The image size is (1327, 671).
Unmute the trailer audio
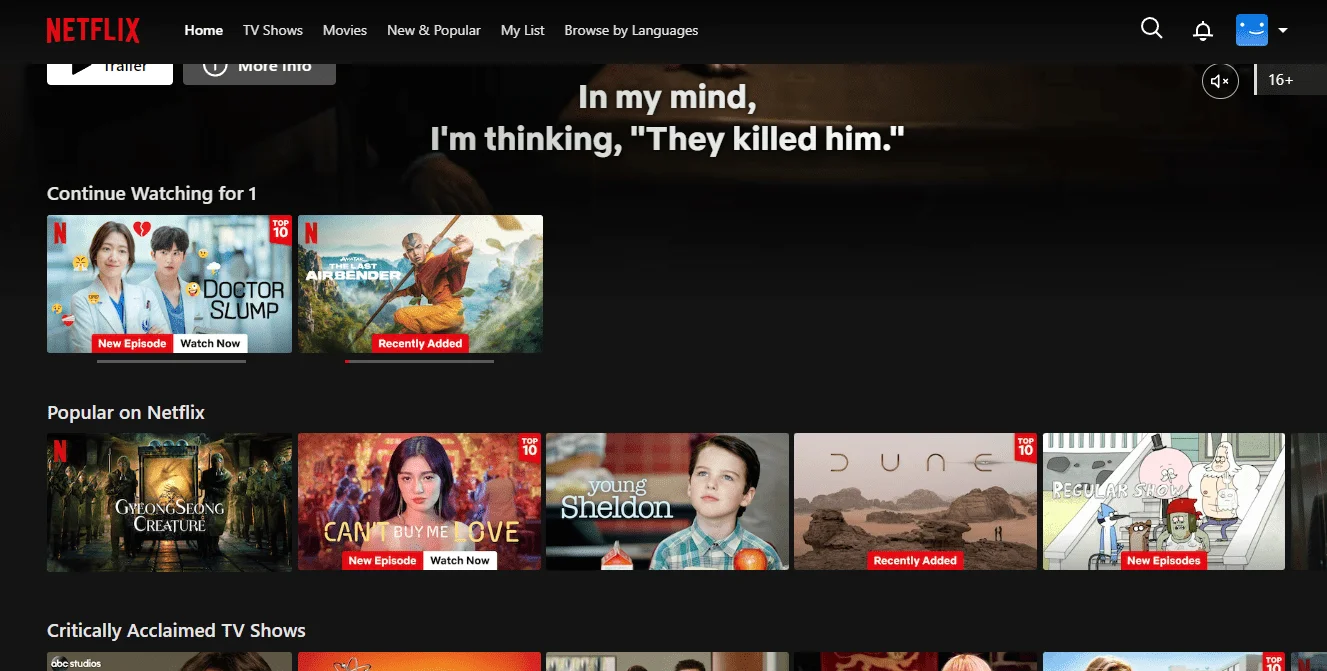click(x=1220, y=80)
